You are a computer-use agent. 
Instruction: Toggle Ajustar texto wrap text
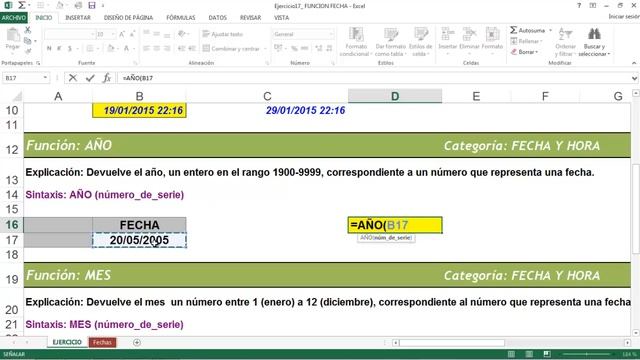222,34
